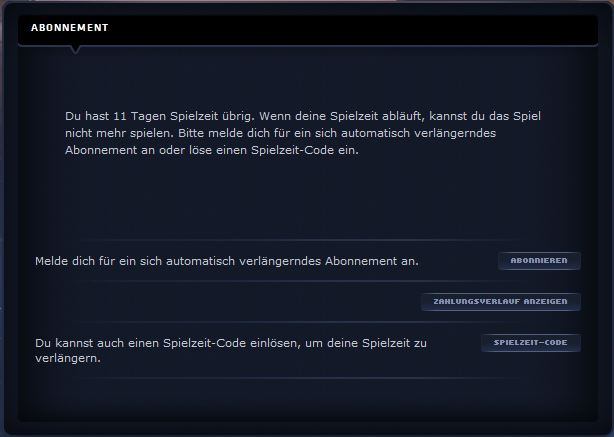Click the empty panel area below the notice

(305, 196)
